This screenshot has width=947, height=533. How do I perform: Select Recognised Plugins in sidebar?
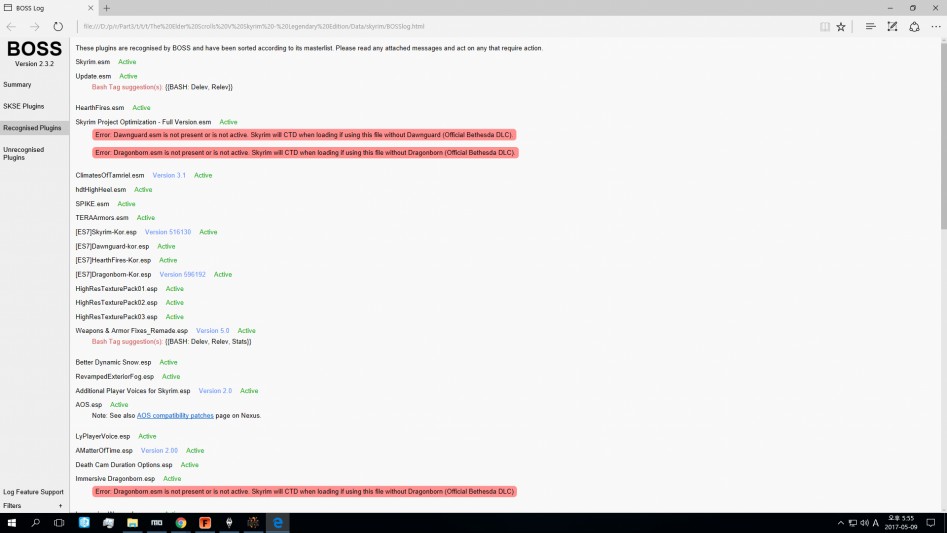tap(32, 128)
